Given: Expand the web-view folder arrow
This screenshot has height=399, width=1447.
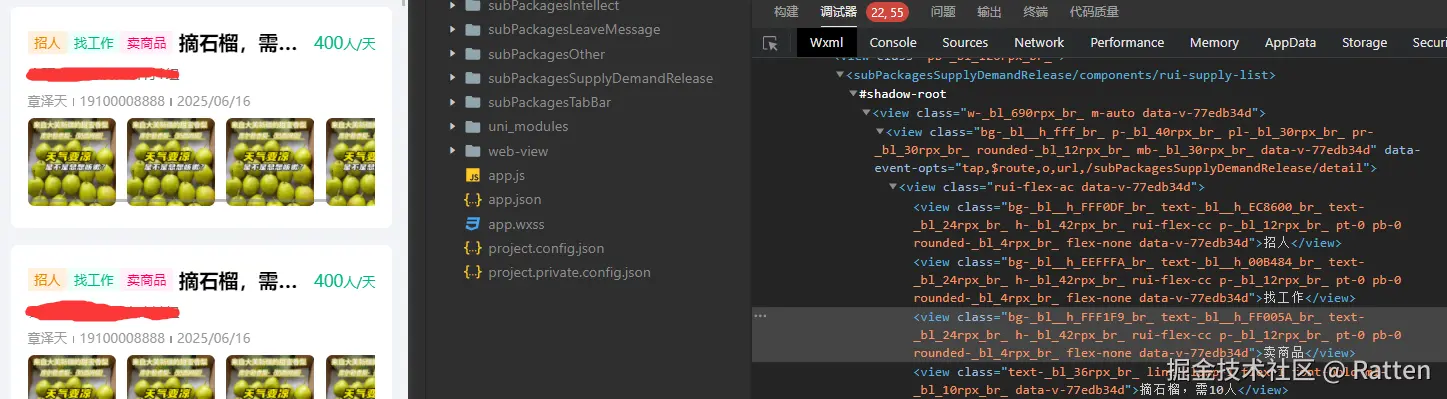Looking at the screenshot, I should click(452, 151).
